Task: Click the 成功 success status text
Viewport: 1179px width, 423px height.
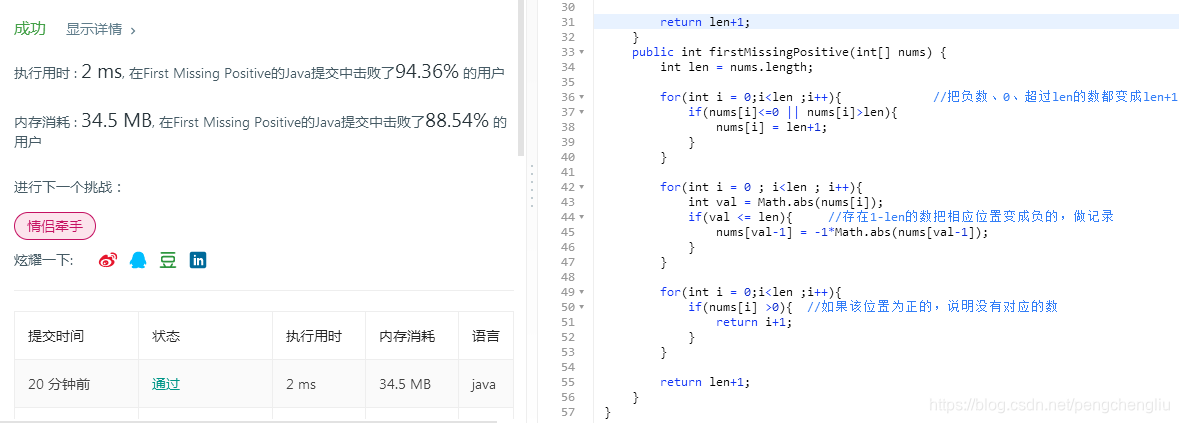Action: 30,29
